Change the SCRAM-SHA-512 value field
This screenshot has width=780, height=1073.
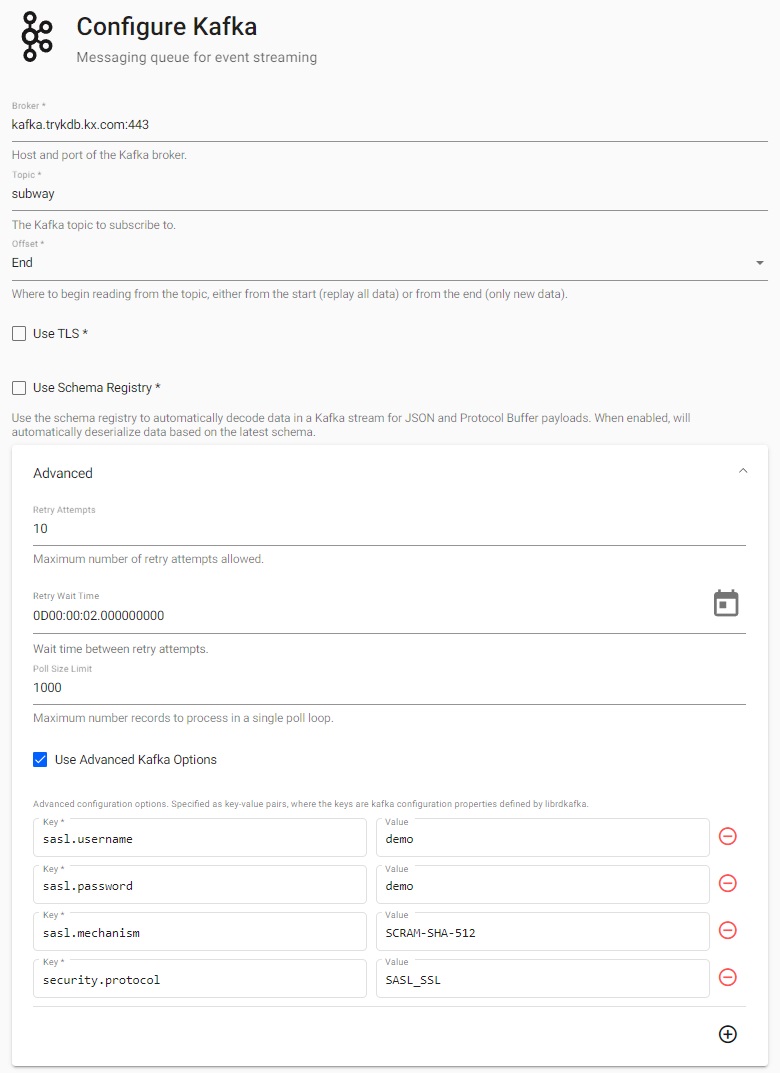[x=543, y=931]
